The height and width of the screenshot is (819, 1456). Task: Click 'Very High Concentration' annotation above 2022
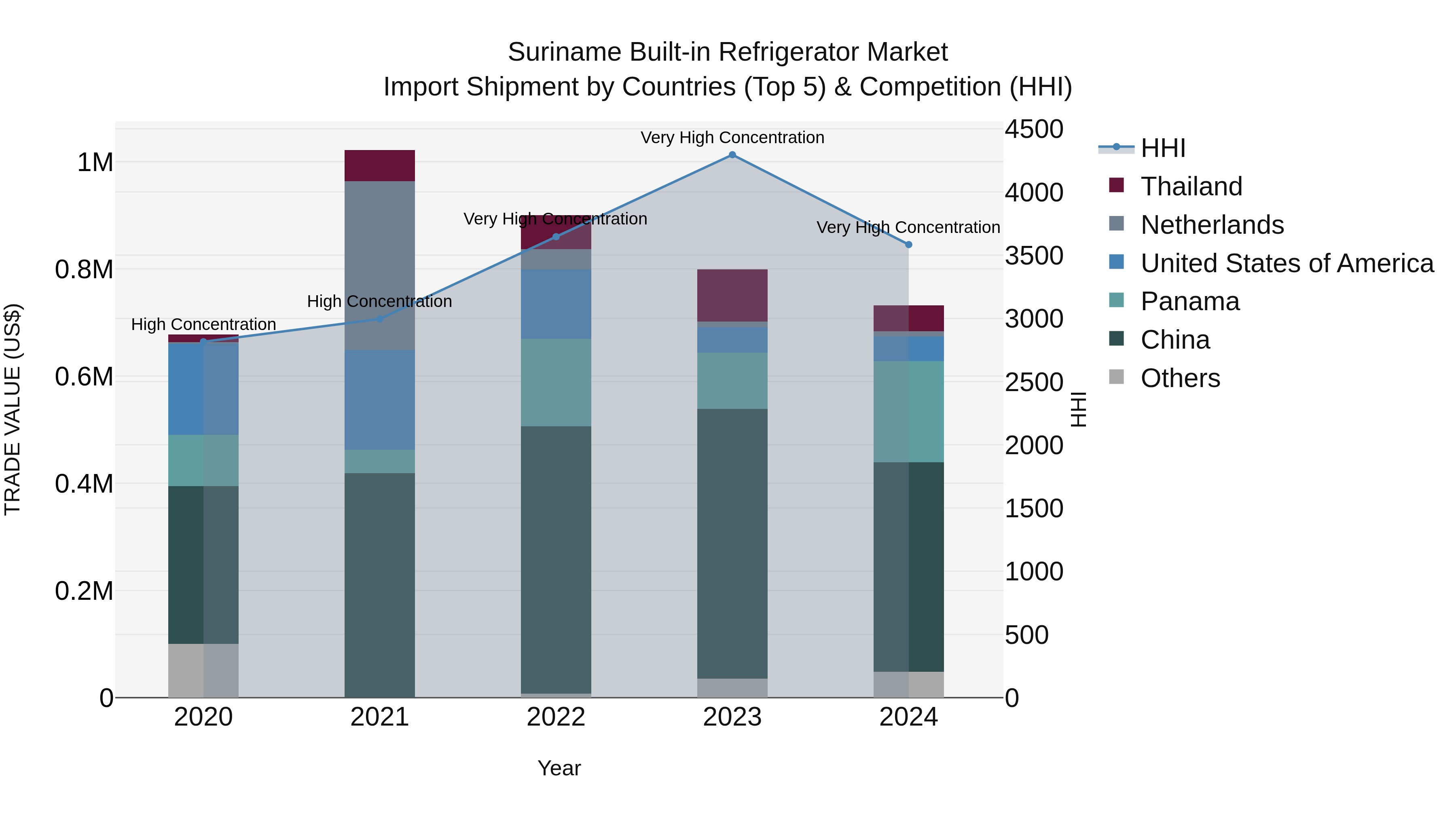point(556,219)
